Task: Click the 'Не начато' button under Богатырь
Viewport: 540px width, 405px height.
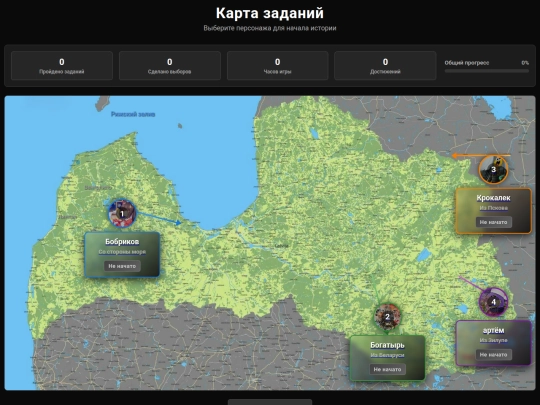Action: 387,369
